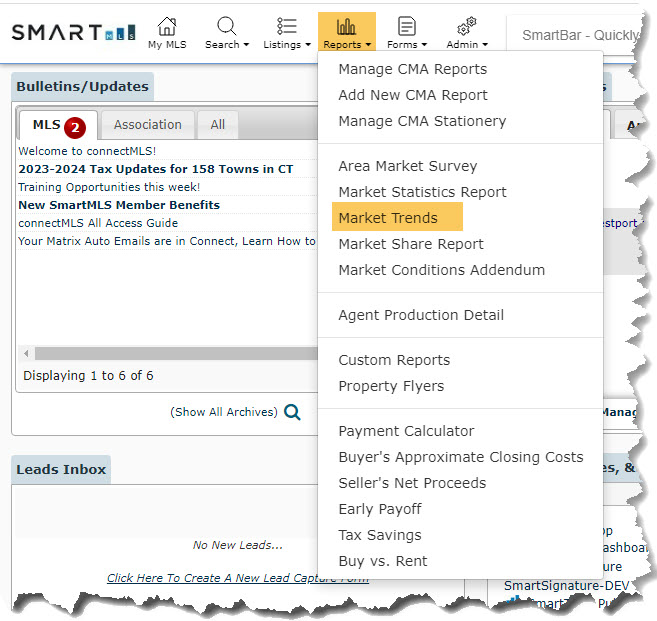Expand the Listings dropdown arrow
Image resolution: width=657 pixels, height=621 pixels.
point(308,45)
